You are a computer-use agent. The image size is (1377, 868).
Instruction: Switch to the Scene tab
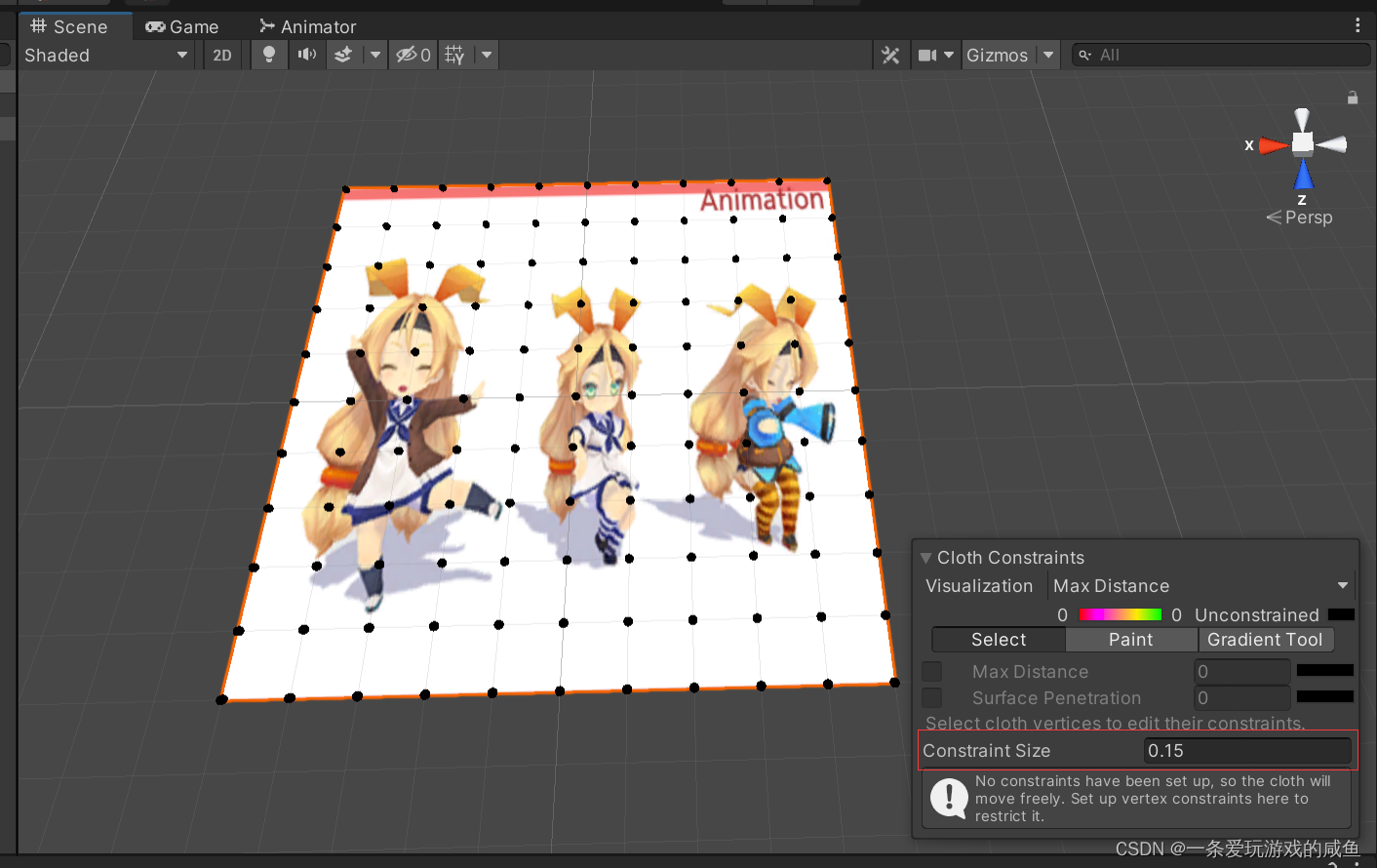(x=69, y=26)
